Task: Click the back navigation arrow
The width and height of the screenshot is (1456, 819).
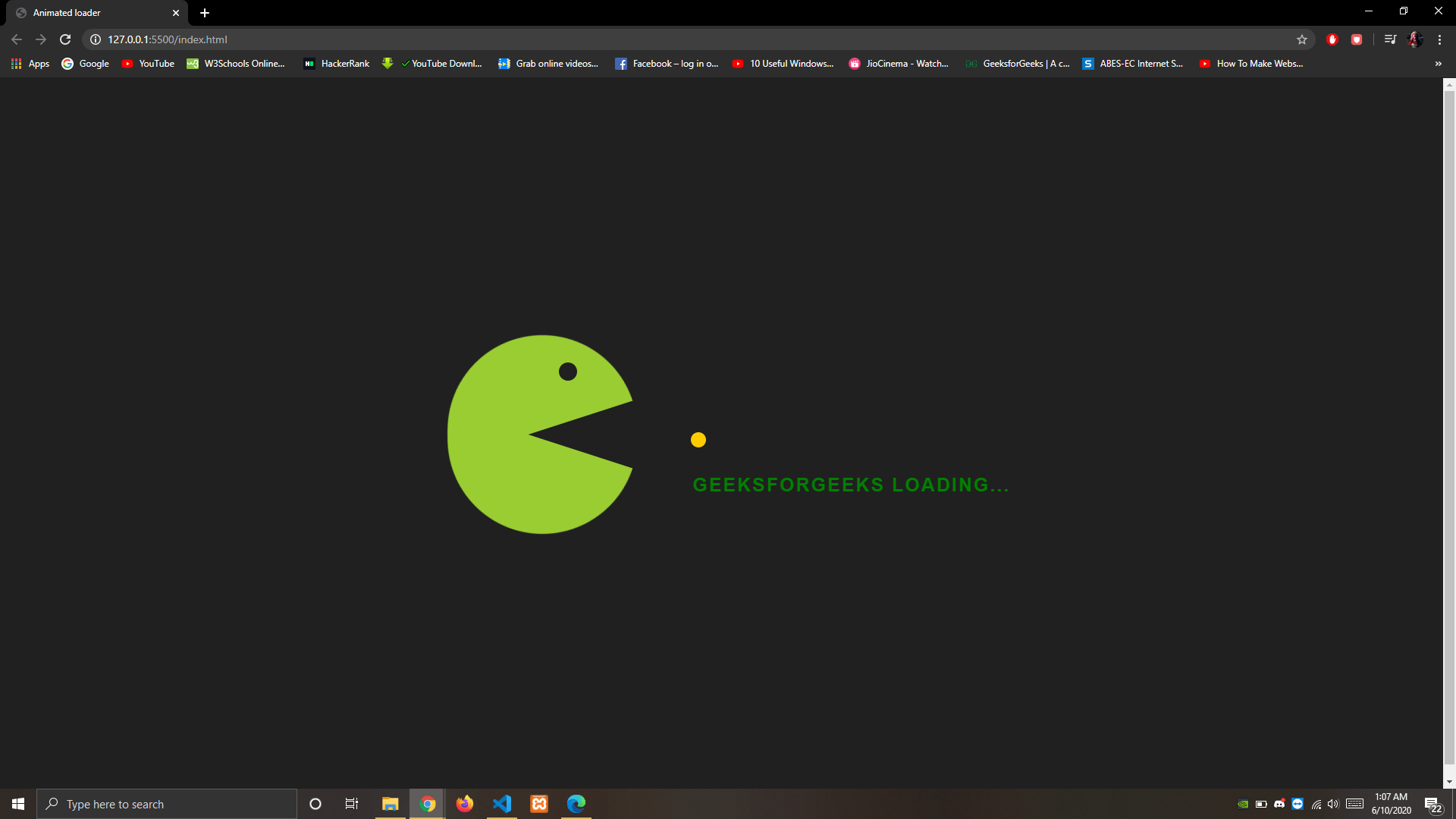Action: (x=17, y=39)
